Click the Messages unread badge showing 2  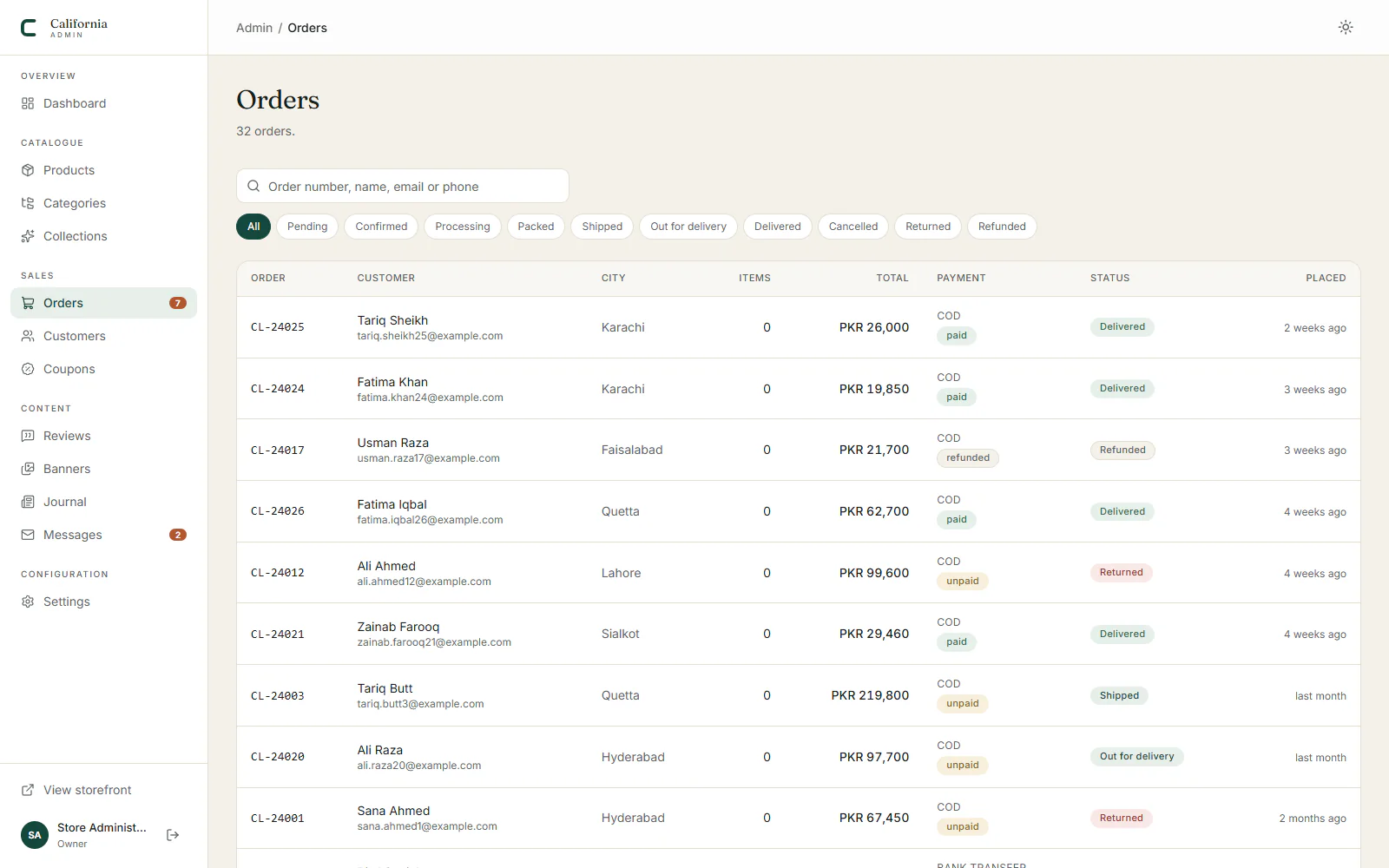[x=178, y=535]
